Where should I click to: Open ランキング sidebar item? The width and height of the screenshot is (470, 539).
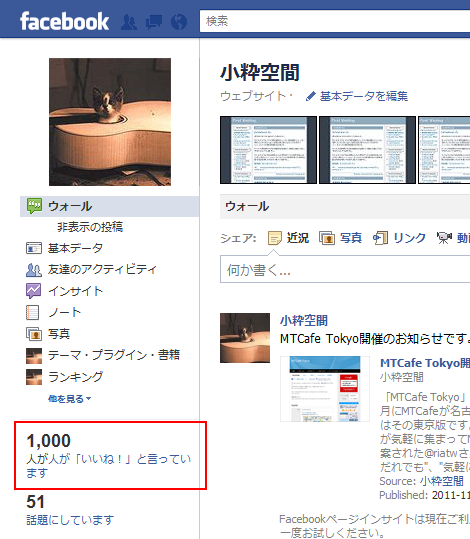pyautogui.click(x=76, y=377)
